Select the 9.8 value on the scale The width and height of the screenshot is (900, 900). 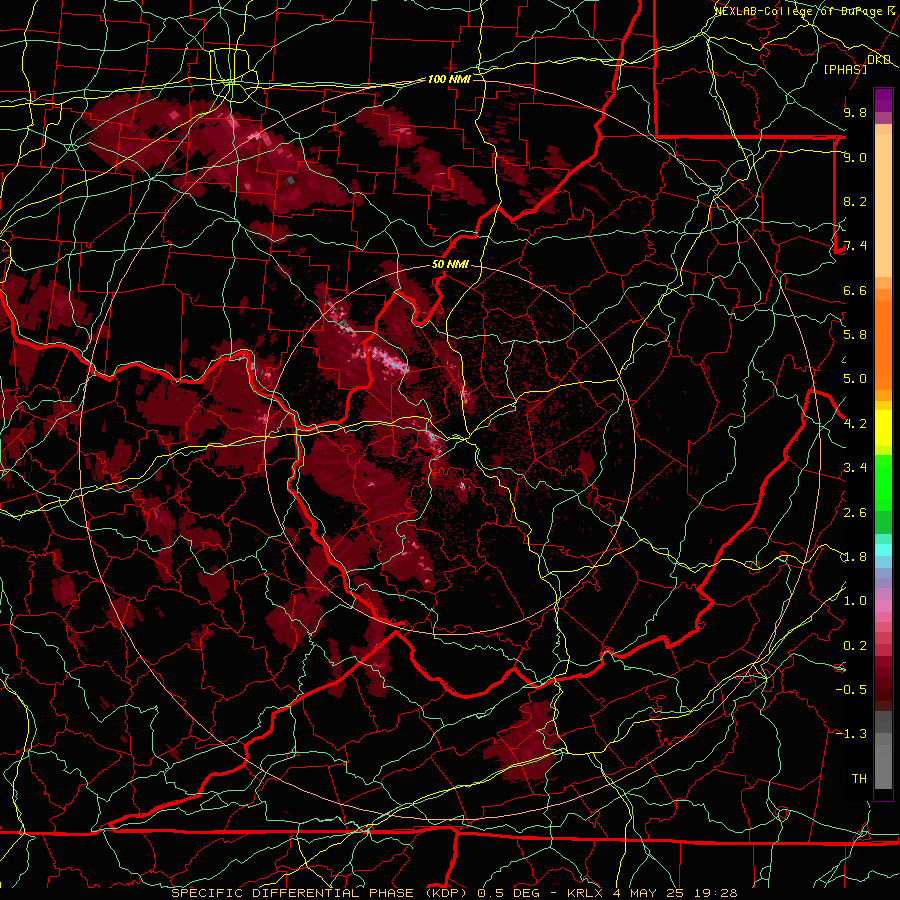pos(855,112)
